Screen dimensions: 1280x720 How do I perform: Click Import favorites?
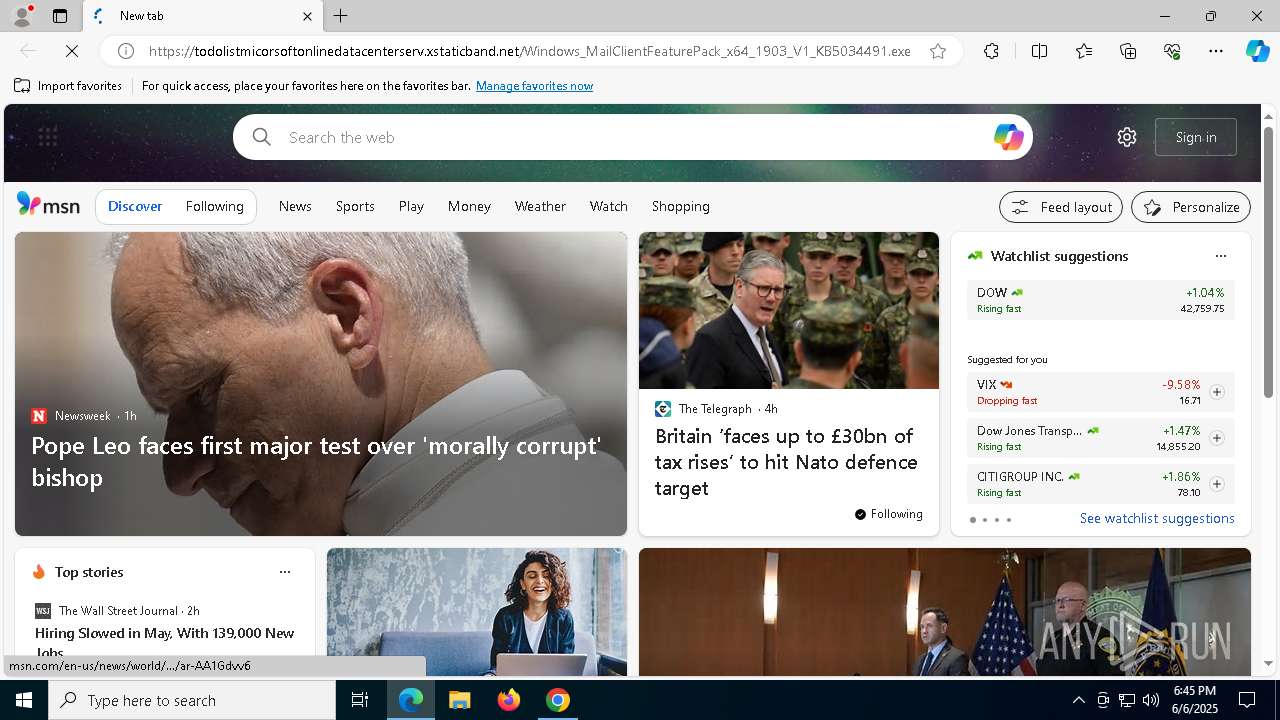(68, 86)
